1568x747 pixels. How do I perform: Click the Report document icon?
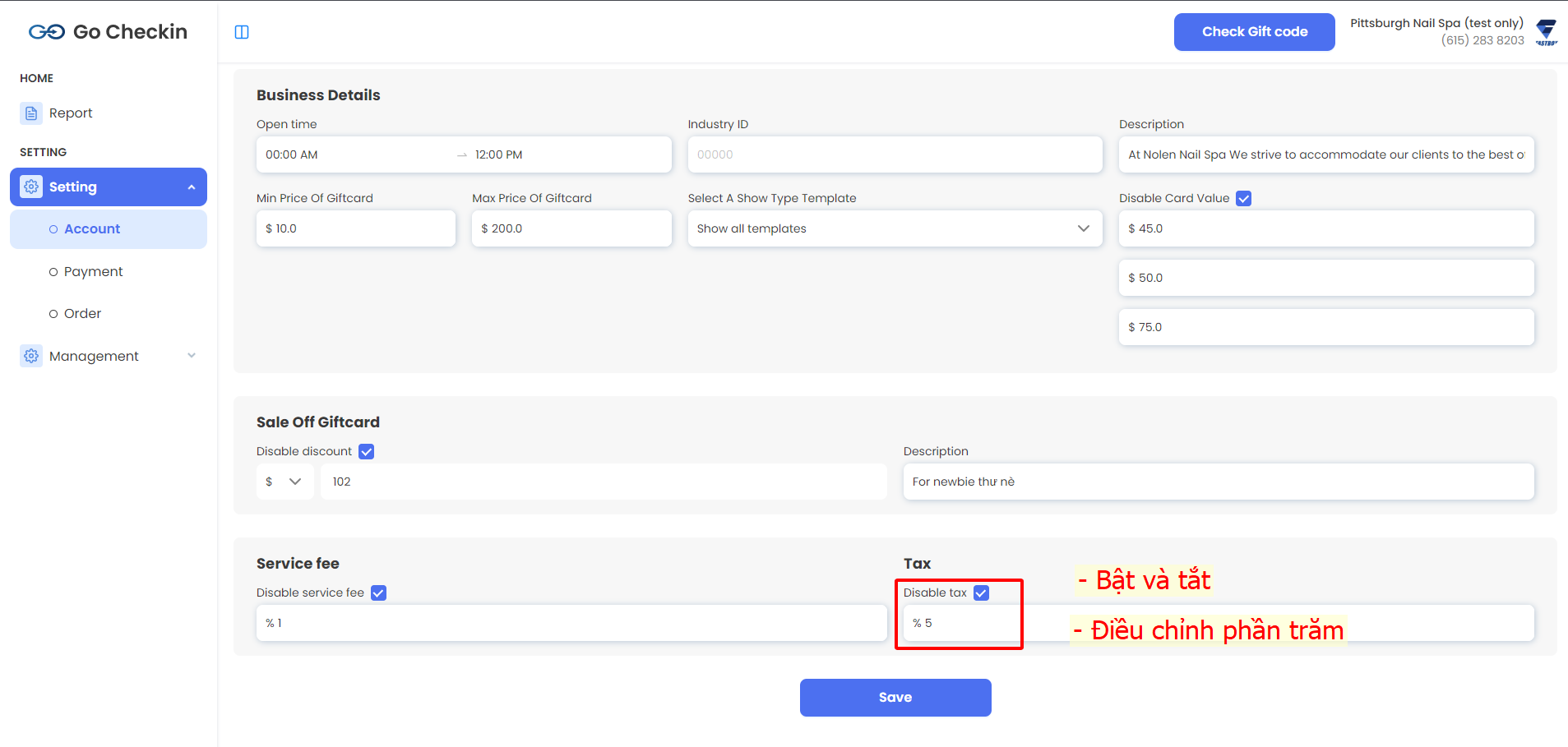[31, 113]
